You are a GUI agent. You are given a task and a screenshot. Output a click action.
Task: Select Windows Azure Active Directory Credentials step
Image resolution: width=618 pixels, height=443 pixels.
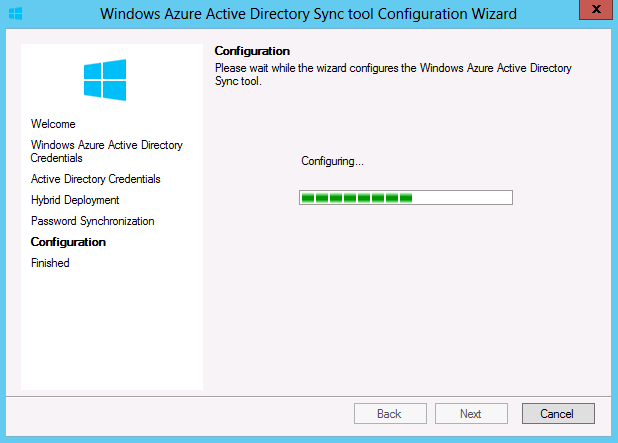106,151
